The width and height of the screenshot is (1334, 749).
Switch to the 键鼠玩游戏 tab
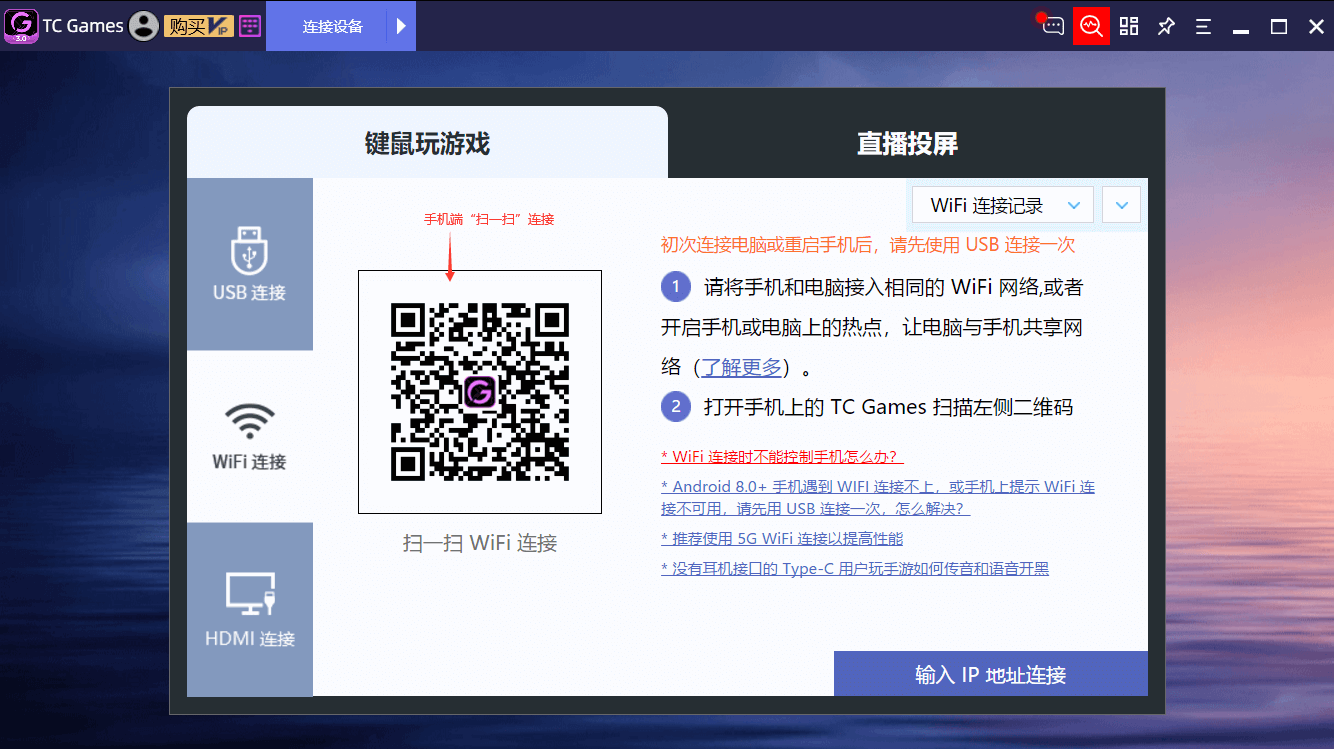coord(427,143)
